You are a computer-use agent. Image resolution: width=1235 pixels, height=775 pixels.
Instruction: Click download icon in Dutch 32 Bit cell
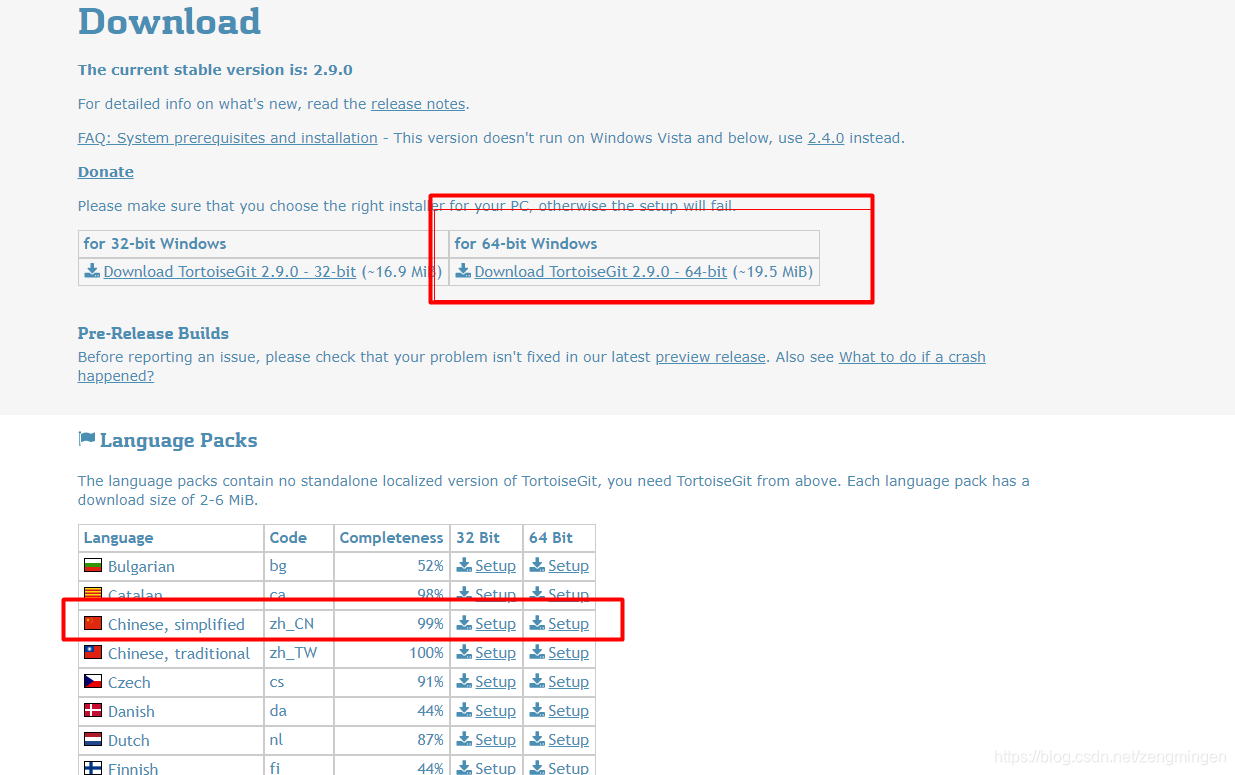click(464, 739)
